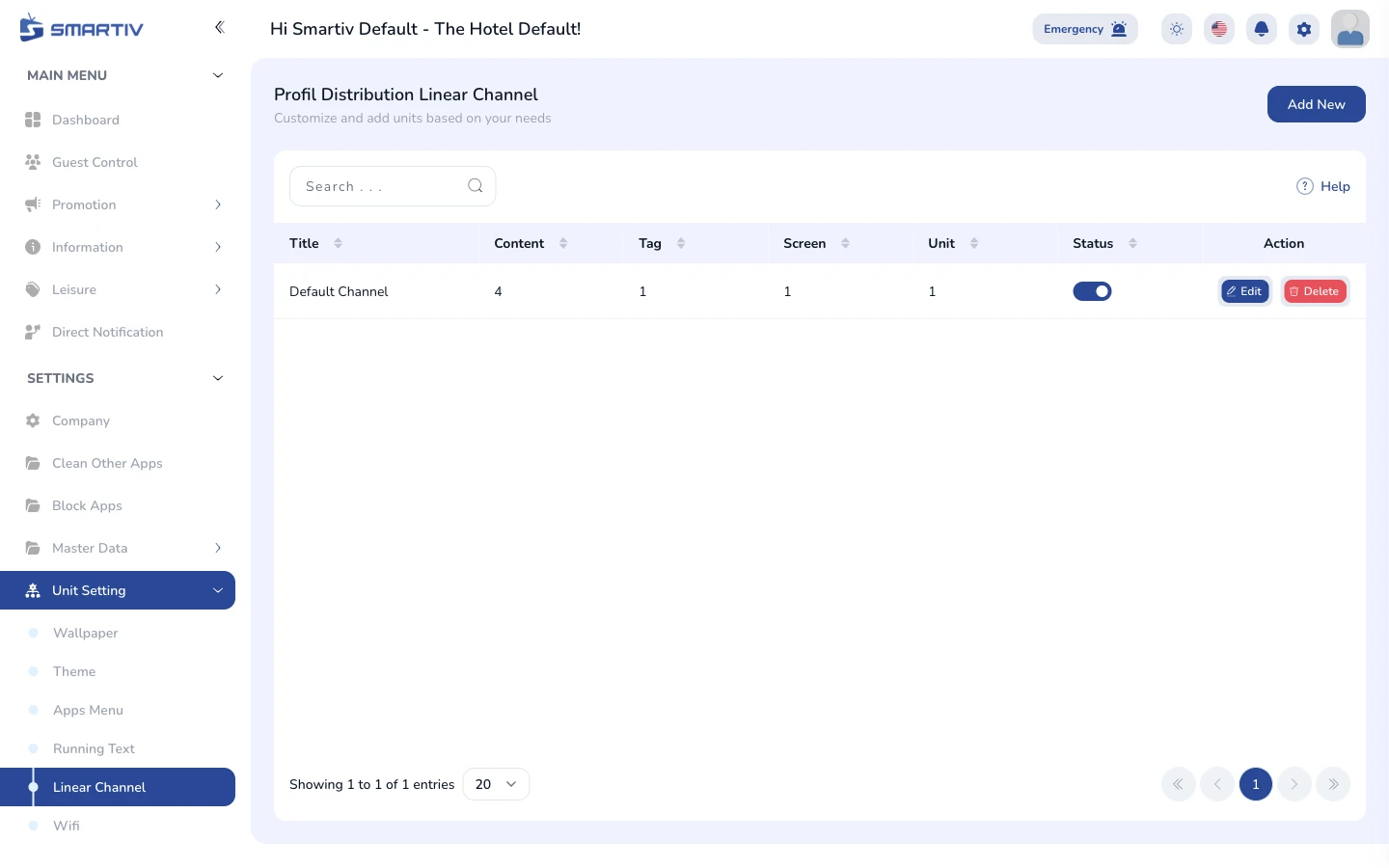Click the Company gear icon
The height and width of the screenshot is (868, 1389).
[x=33, y=420]
